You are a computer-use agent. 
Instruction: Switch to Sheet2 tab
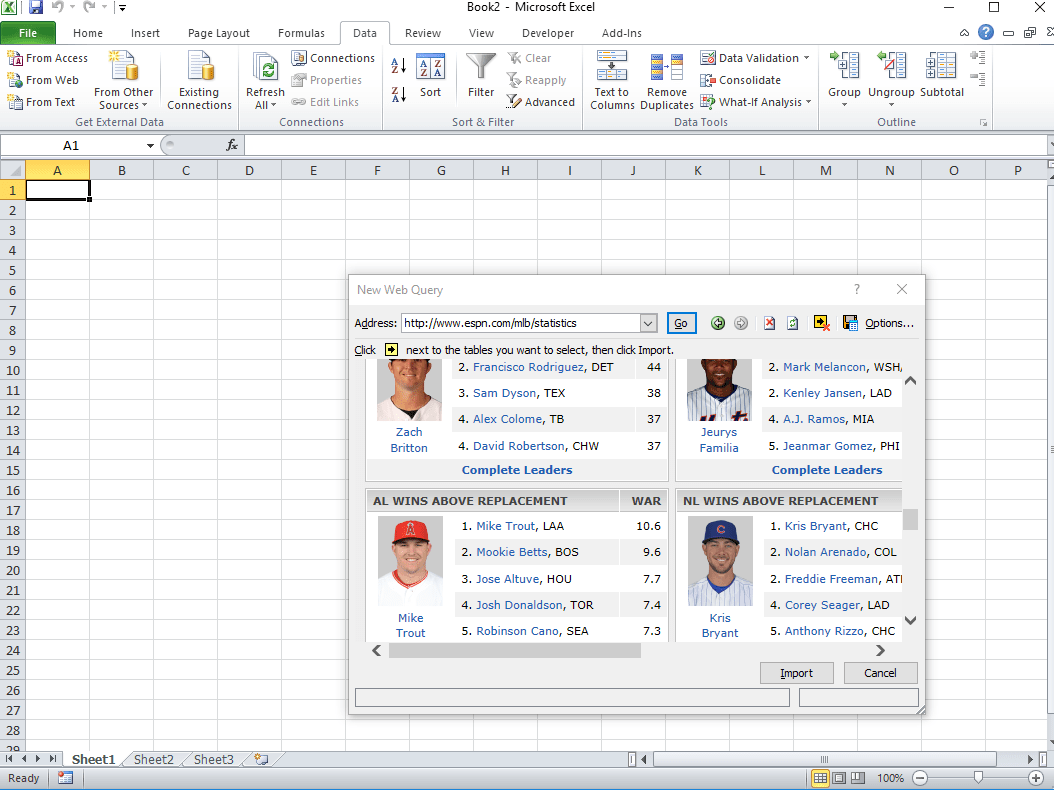(153, 760)
